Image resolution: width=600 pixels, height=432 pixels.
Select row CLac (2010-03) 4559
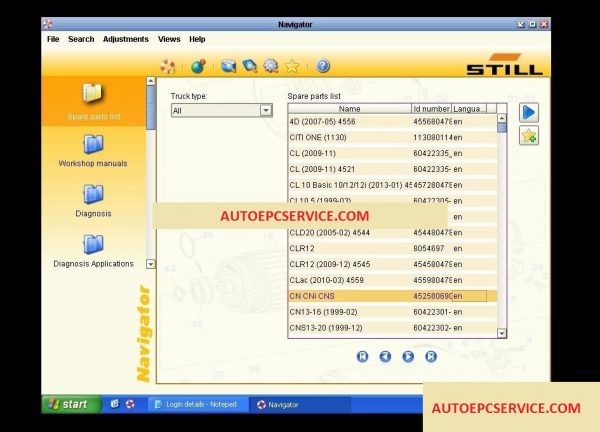(x=393, y=280)
